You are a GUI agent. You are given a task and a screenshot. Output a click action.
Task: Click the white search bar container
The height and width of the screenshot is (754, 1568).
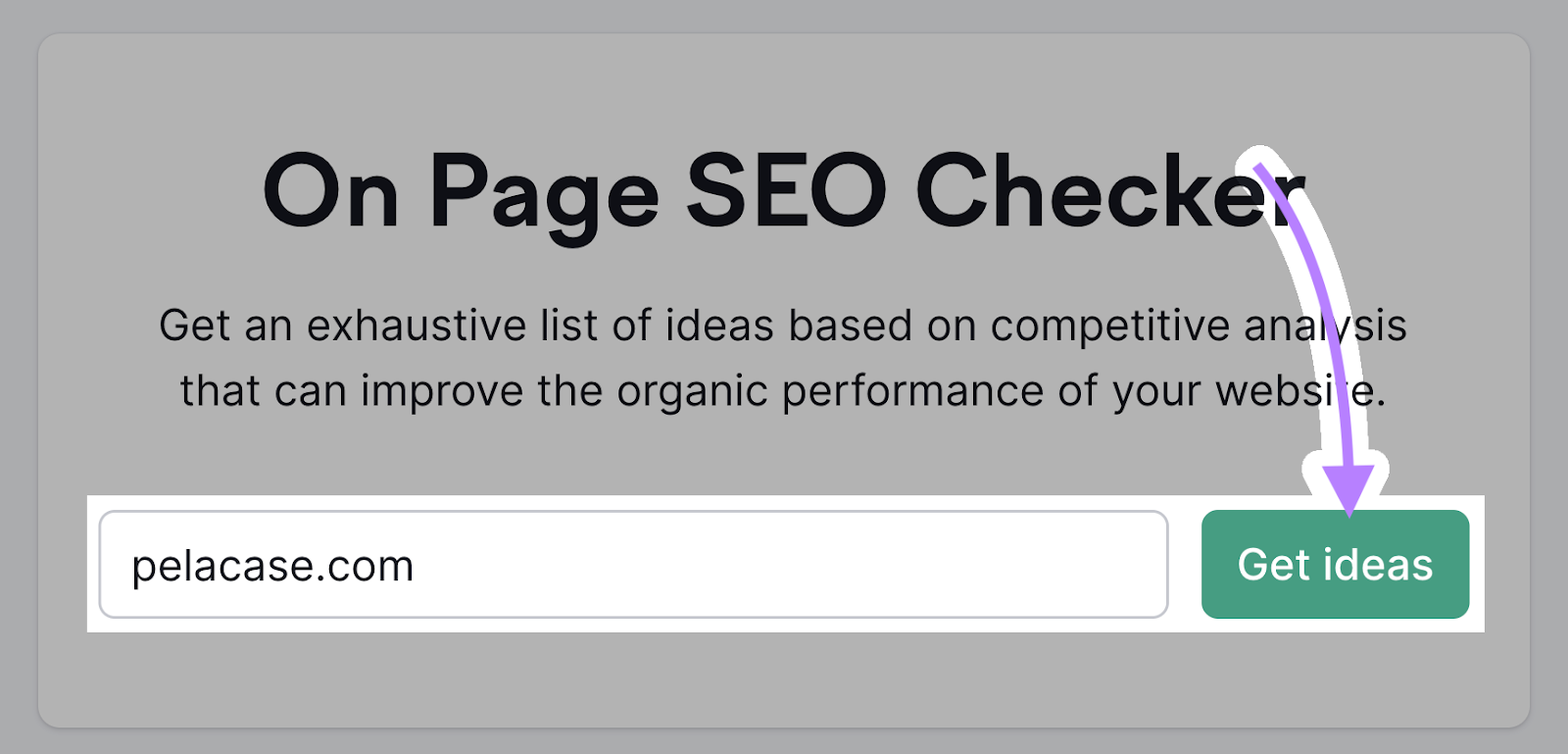[x=784, y=564]
